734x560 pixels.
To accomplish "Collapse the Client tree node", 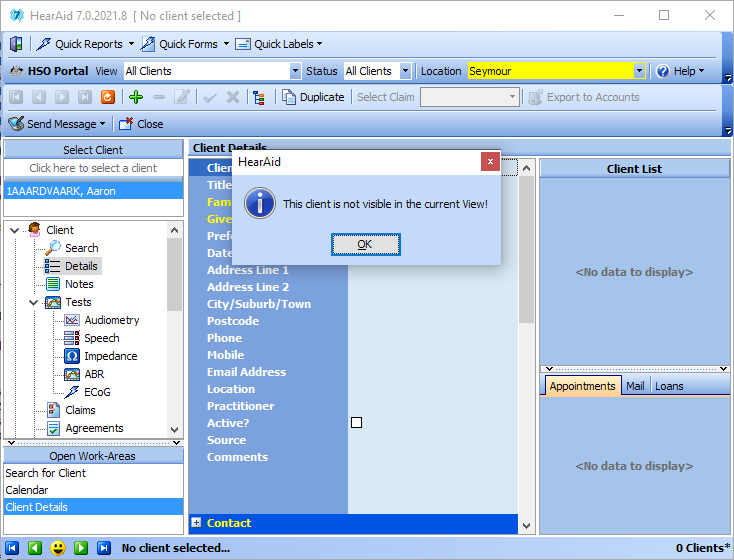I will click(15, 230).
